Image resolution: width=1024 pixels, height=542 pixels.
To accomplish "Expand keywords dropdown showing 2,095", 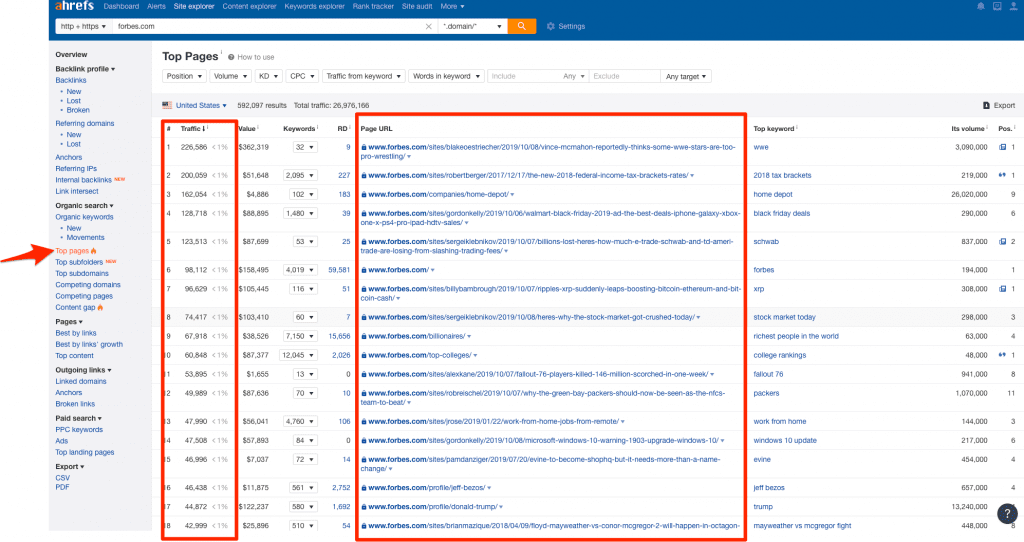I will click(300, 176).
